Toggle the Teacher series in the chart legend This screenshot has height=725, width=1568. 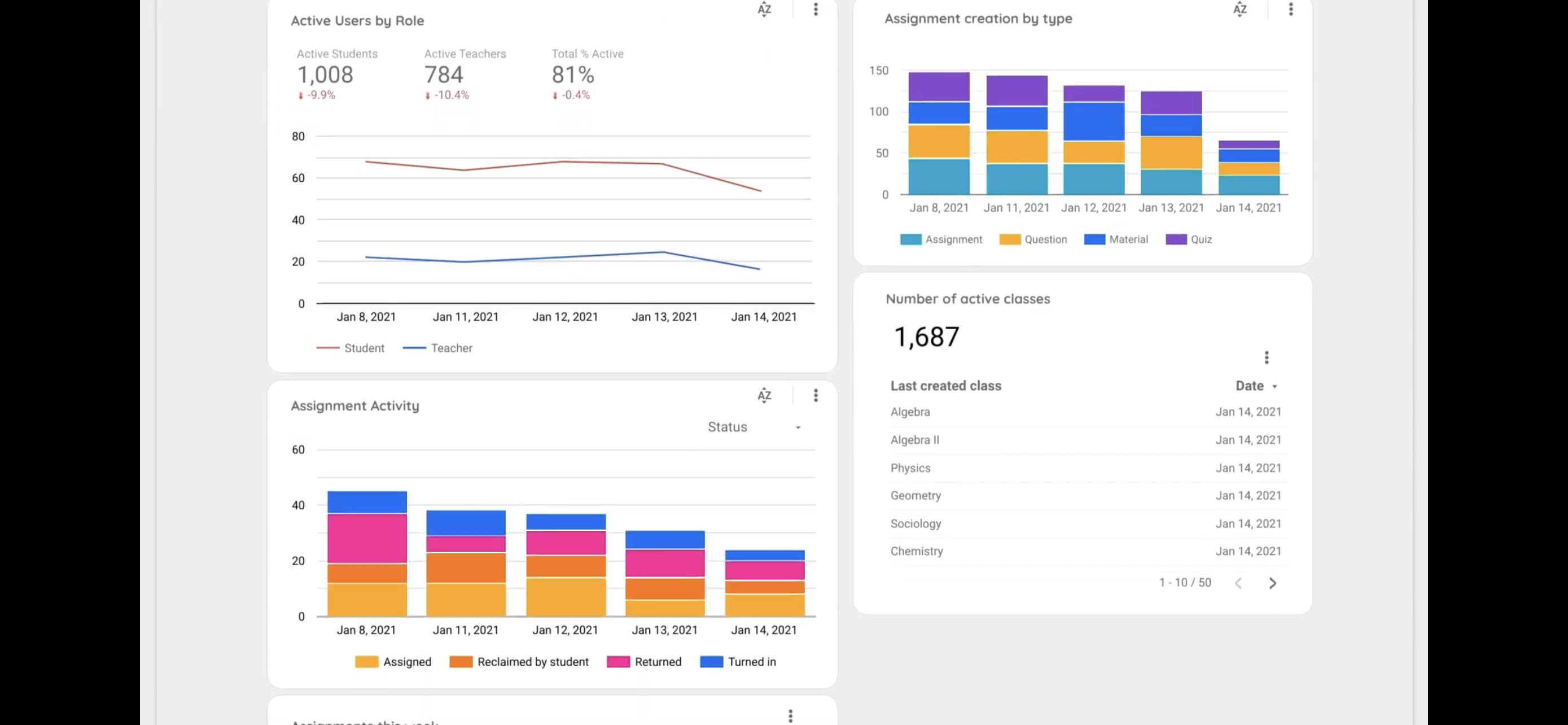[x=451, y=348]
